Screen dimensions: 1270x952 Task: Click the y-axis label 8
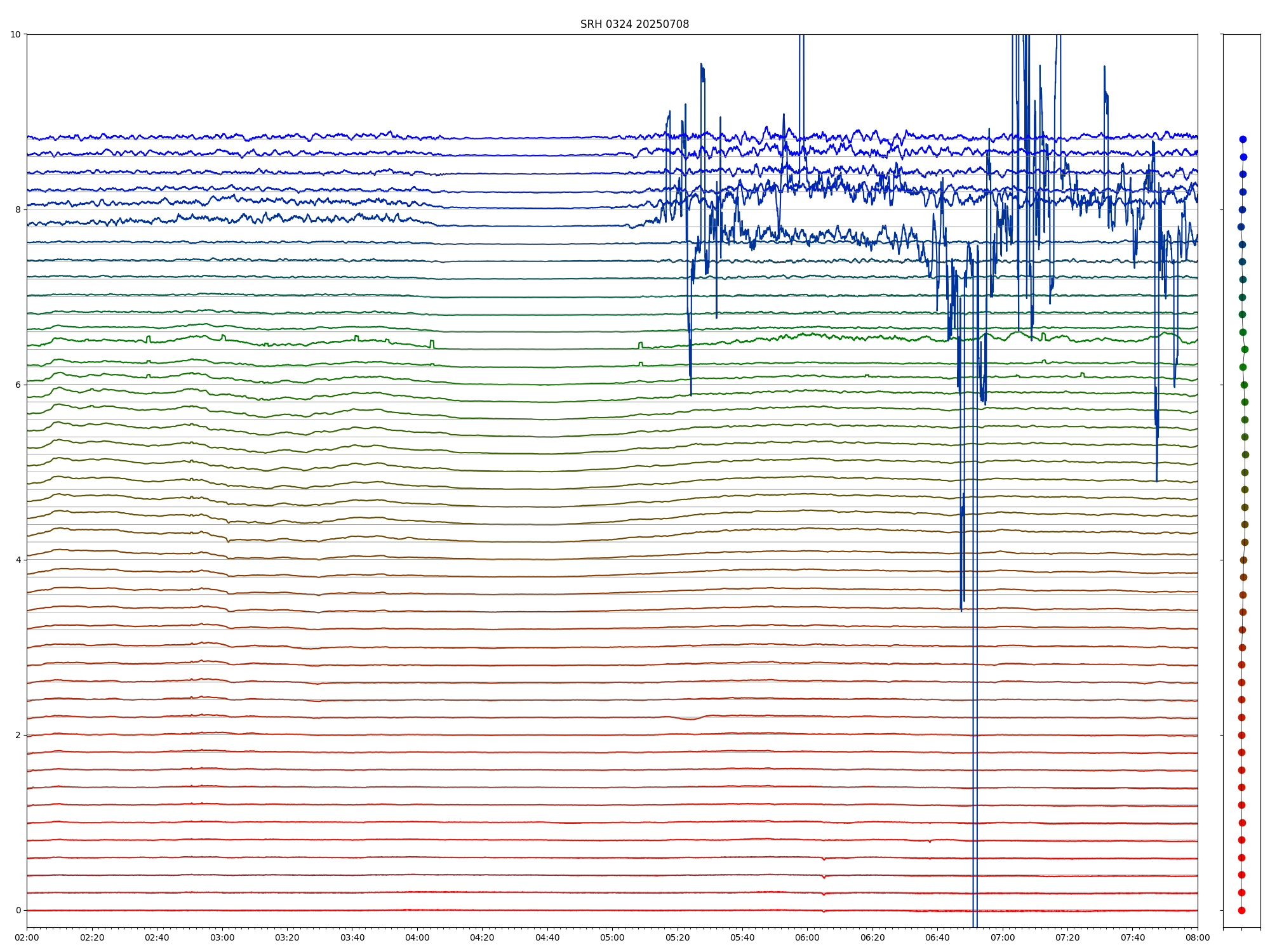pos(18,209)
